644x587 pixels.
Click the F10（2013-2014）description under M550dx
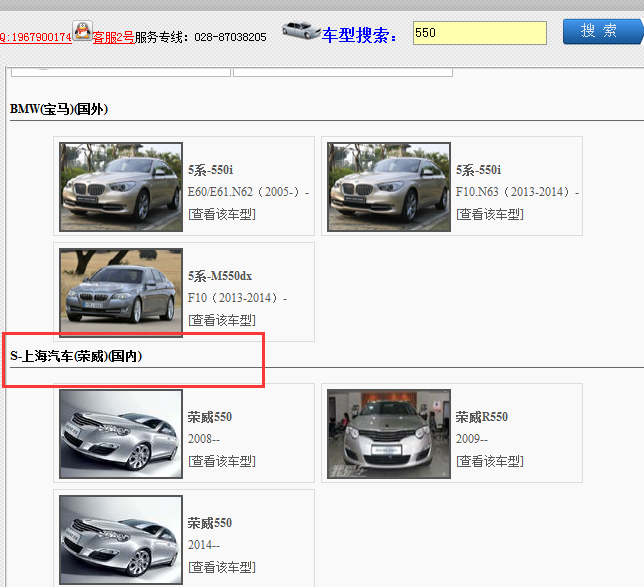237,298
